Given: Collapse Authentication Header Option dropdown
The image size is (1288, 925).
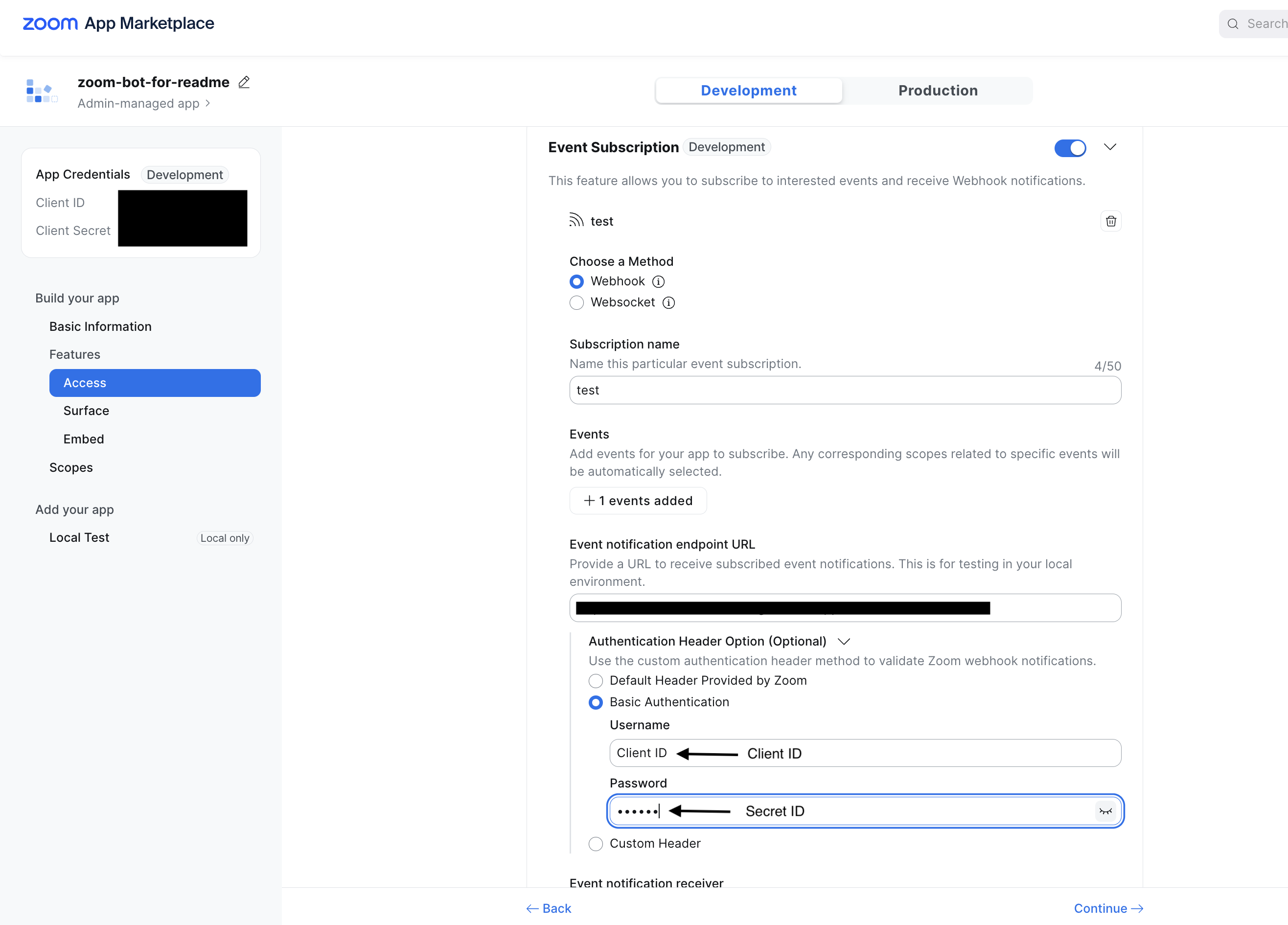Looking at the screenshot, I should coord(844,641).
